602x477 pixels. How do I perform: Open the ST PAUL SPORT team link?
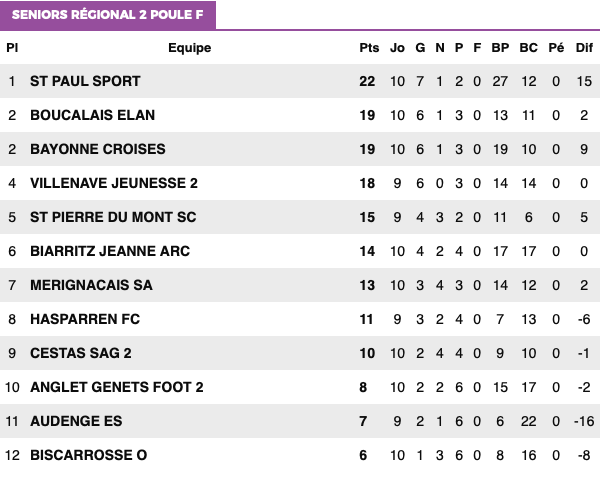85,81
